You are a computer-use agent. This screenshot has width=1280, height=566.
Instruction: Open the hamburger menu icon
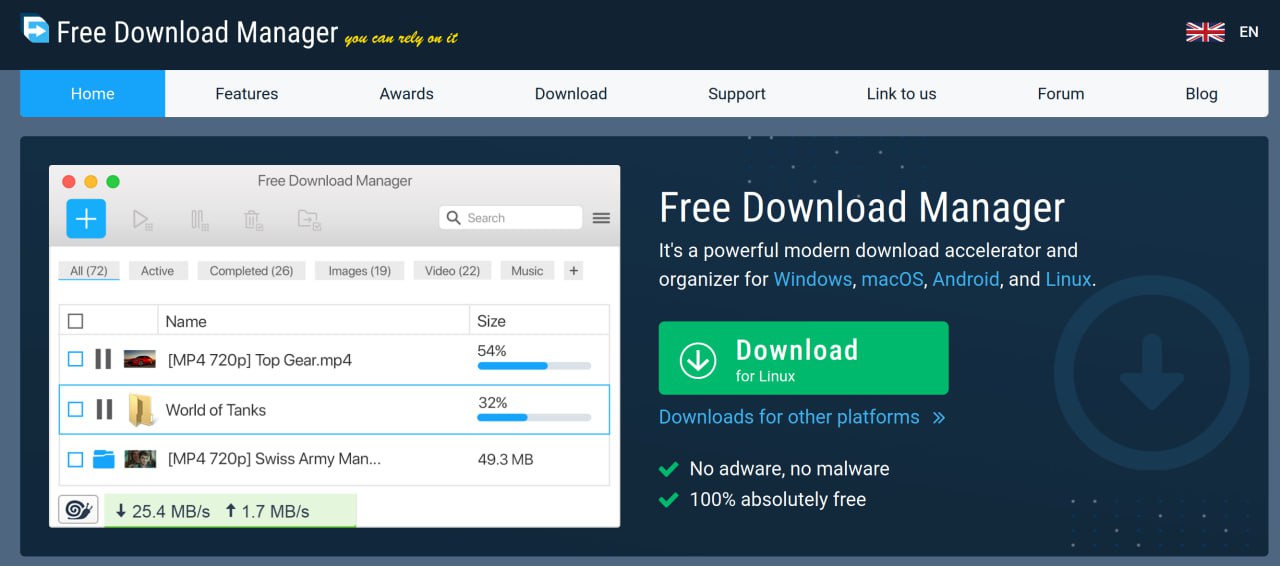pos(601,218)
